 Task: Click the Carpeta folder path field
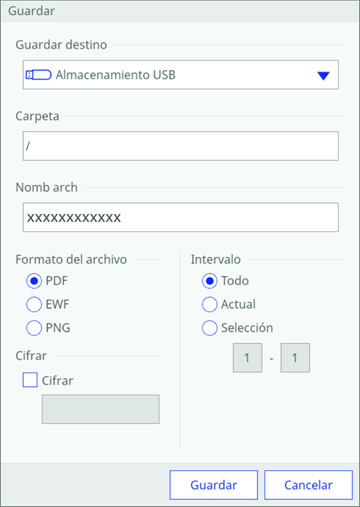pyautogui.click(x=181, y=146)
